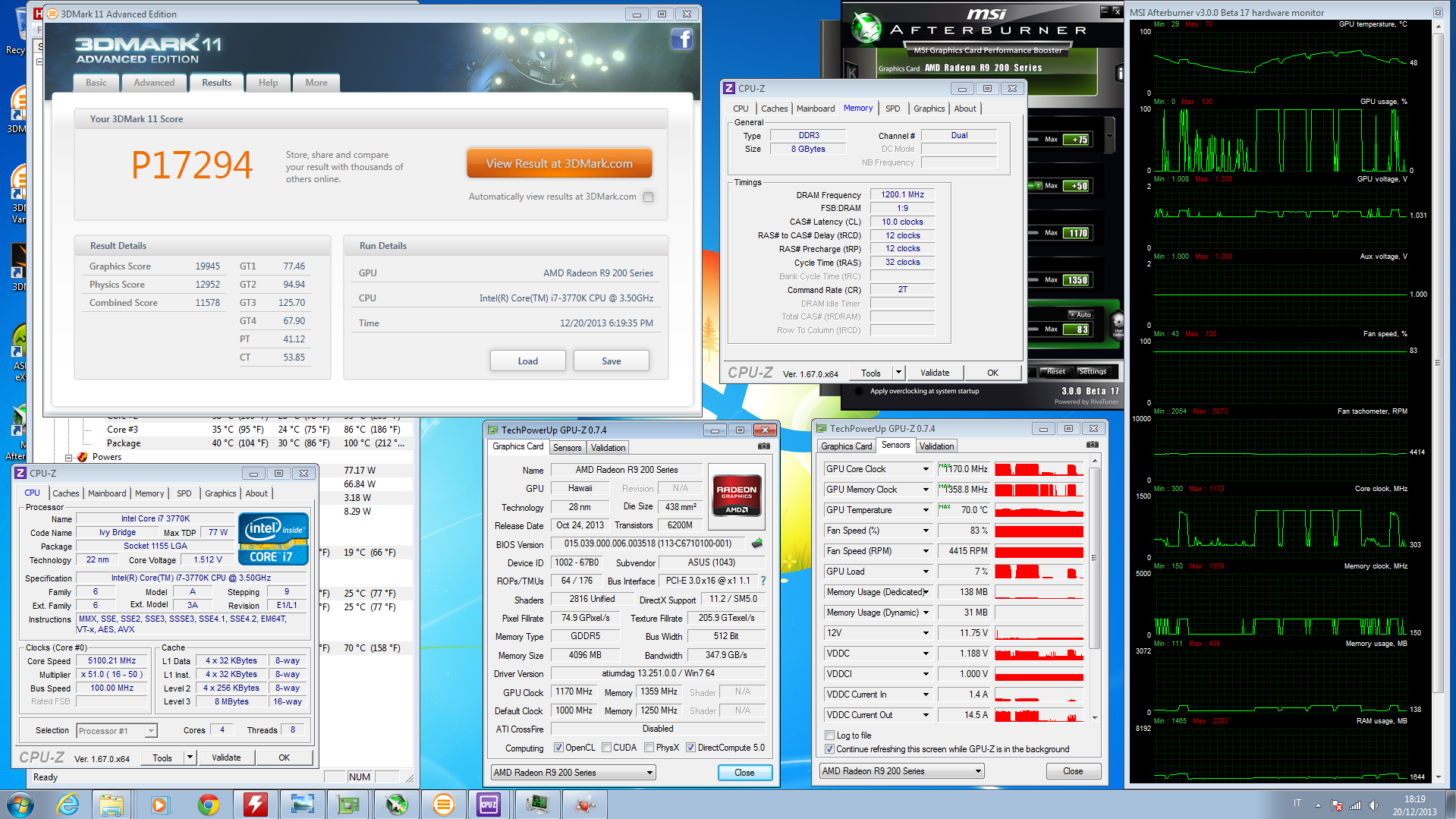Viewport: 1456px width, 819px height.
Task: Open the Processor #1 selection dropdown
Action: pyautogui.click(x=151, y=731)
